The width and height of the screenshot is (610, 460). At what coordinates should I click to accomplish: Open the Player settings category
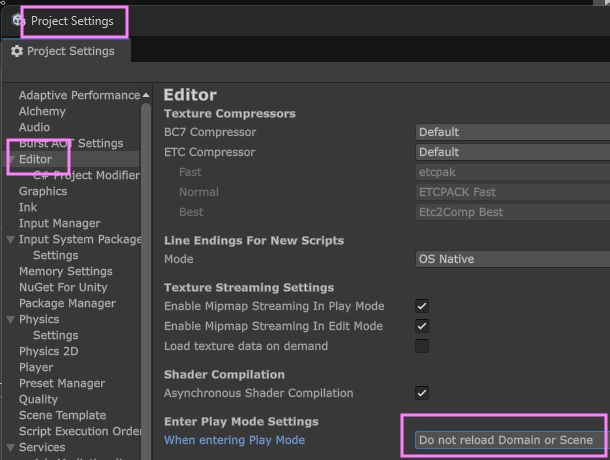[36, 367]
